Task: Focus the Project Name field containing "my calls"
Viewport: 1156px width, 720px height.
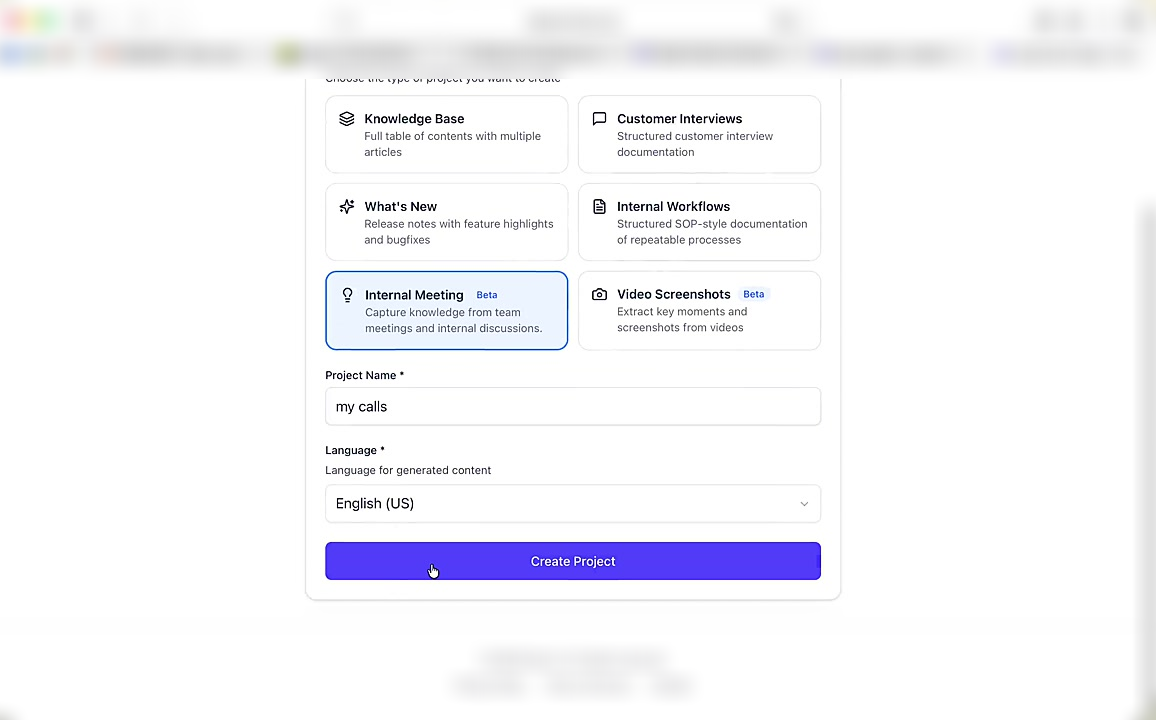Action: 572,407
